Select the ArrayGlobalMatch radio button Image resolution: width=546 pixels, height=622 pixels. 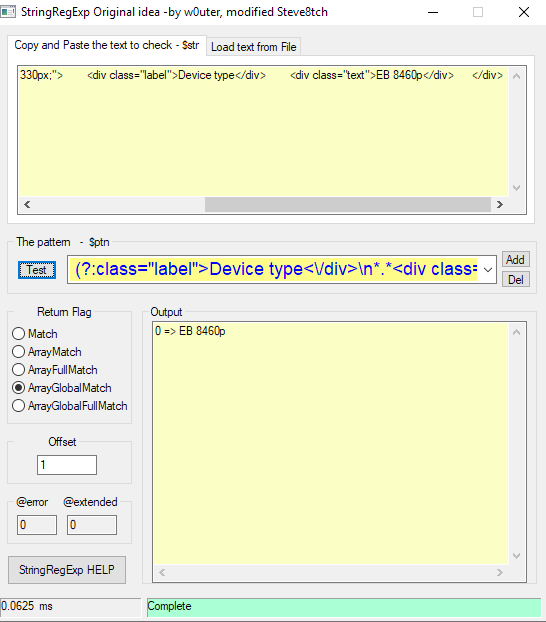click(62, 388)
